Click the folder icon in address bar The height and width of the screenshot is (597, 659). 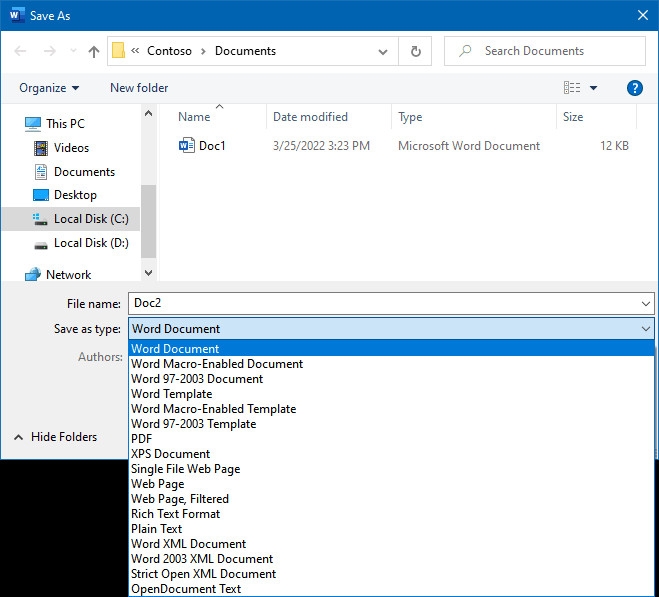pyautogui.click(x=119, y=51)
